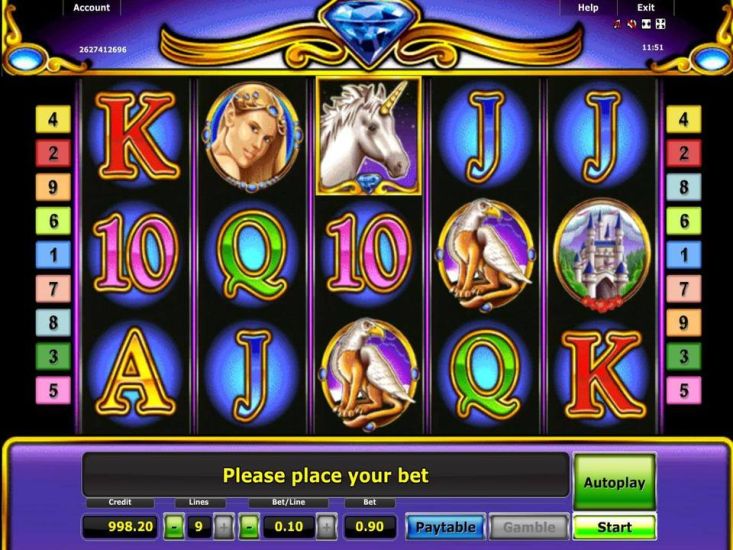Click the Exit option
Screen dimensions: 733x550
pyautogui.click(x=646, y=7)
